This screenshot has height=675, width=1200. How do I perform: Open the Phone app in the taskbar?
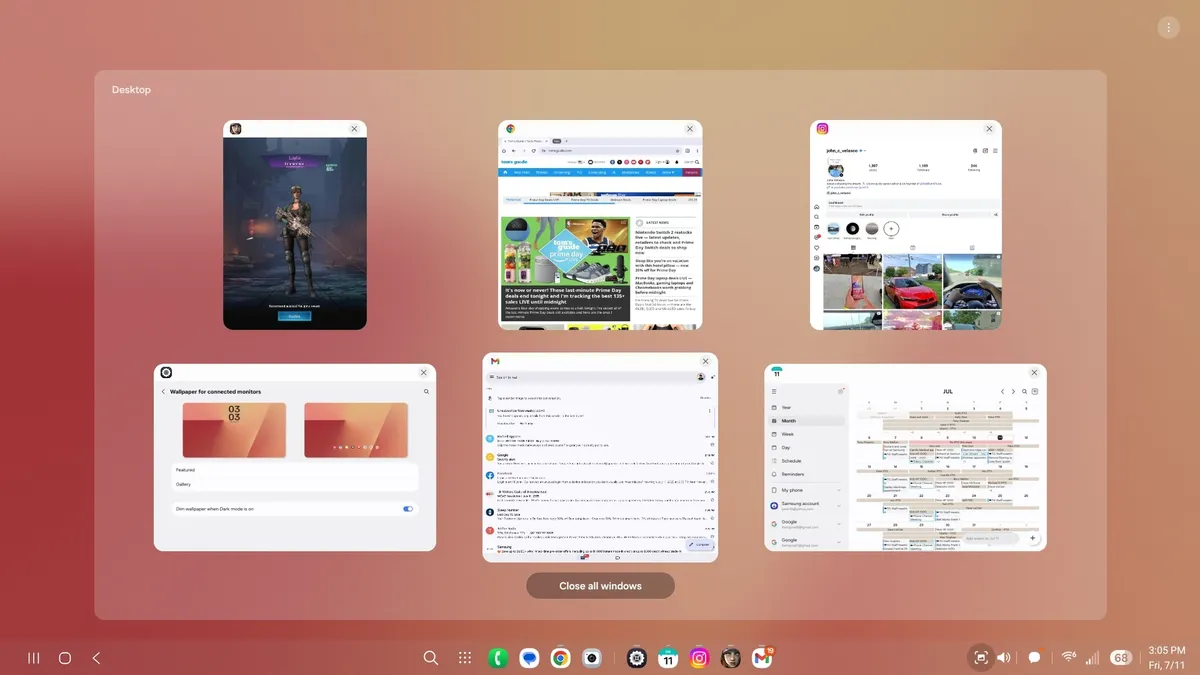click(x=498, y=658)
